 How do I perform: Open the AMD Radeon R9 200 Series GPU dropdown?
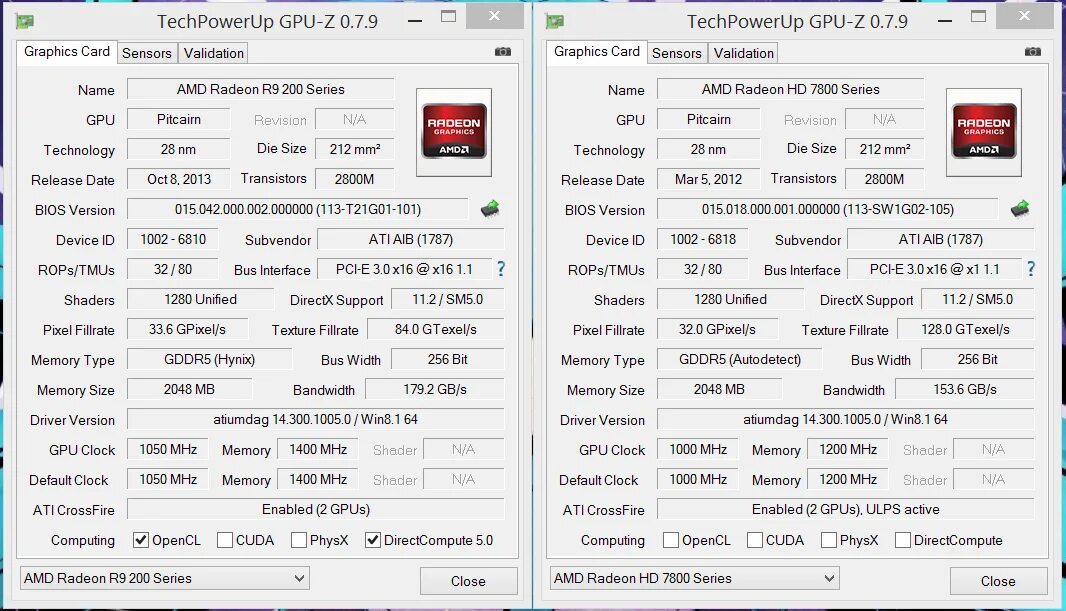pyautogui.click(x=165, y=578)
